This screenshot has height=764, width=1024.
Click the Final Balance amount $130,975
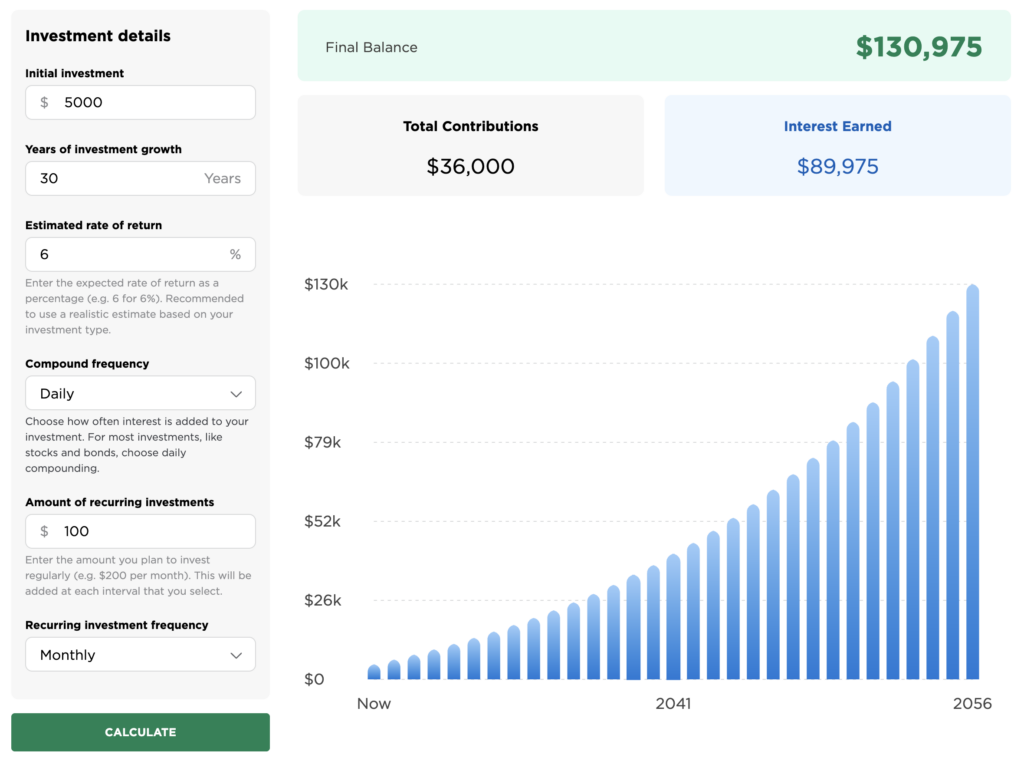click(918, 47)
